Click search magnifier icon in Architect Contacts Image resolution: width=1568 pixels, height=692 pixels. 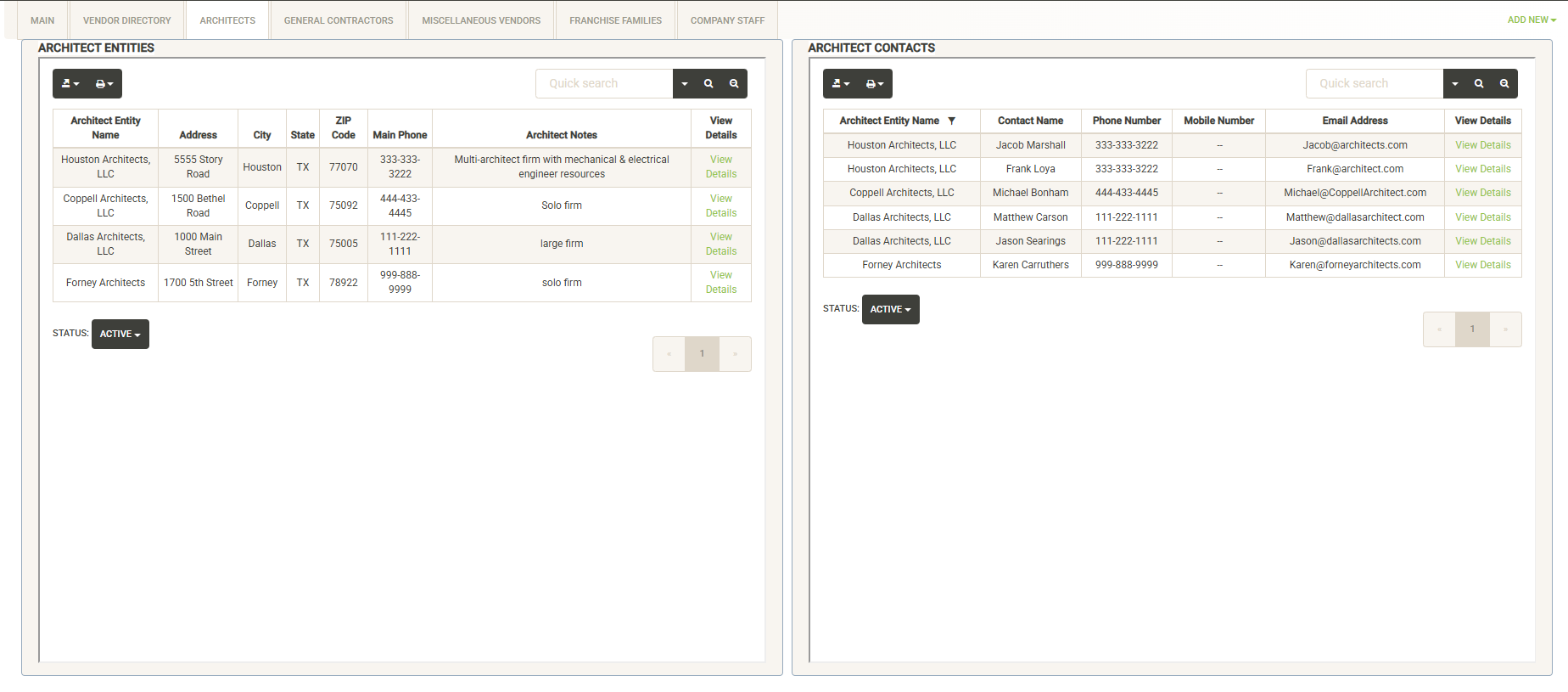[1479, 84]
